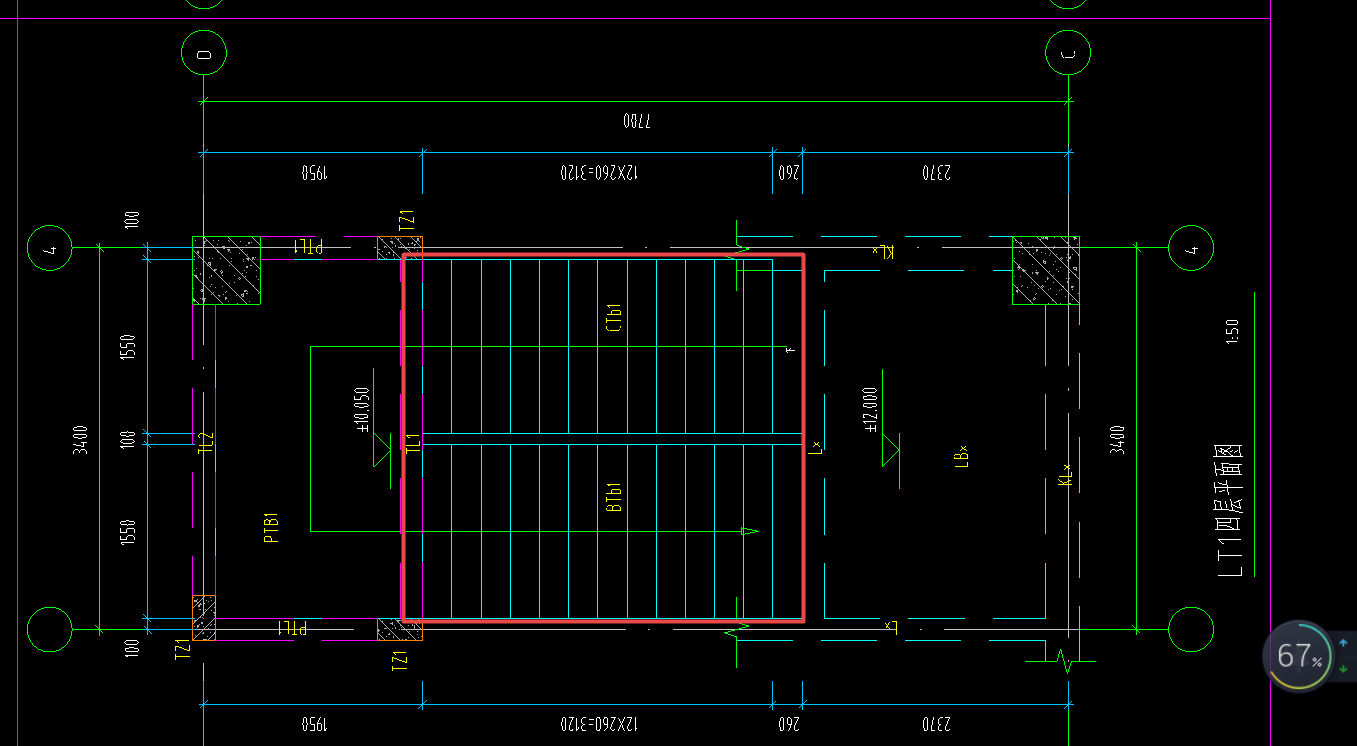The image size is (1357, 746).
Task: Select the bottom-row dimension text 260
Action: [788, 723]
